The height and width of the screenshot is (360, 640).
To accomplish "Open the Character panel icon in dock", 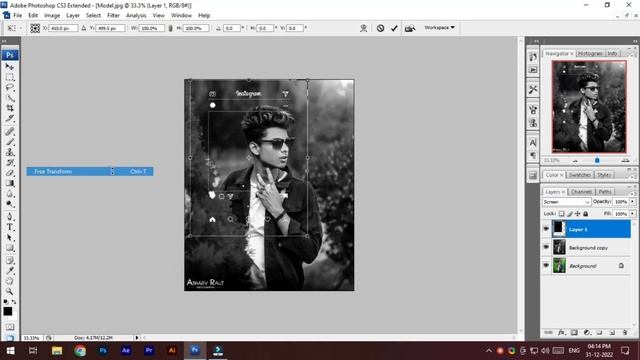I will point(533,143).
